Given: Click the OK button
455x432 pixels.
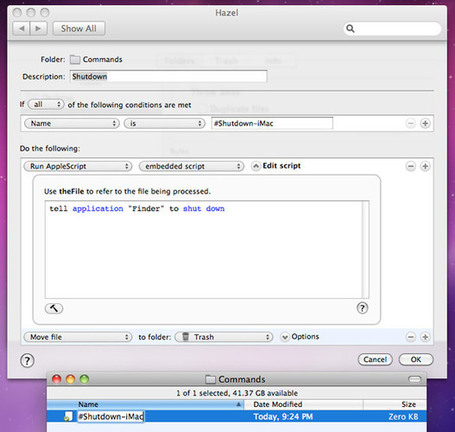Looking at the screenshot, I should (416, 360).
